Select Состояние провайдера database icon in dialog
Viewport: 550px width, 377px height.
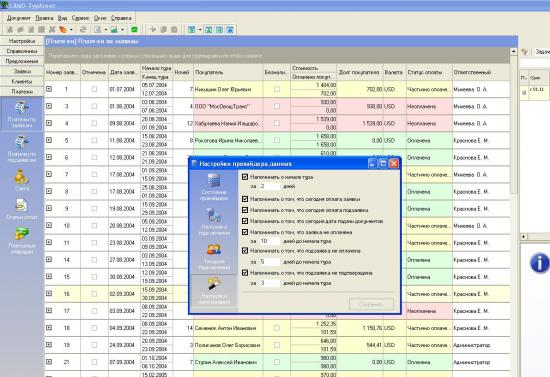pos(214,180)
